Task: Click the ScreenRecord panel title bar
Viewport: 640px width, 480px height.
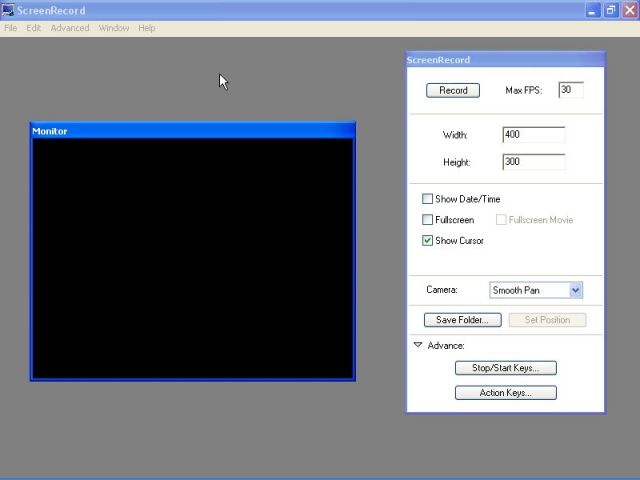Action: coord(505,60)
